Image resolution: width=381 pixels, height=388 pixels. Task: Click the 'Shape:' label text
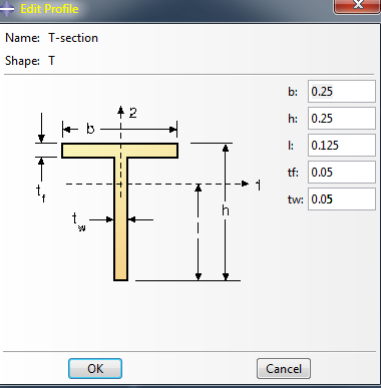(22, 61)
